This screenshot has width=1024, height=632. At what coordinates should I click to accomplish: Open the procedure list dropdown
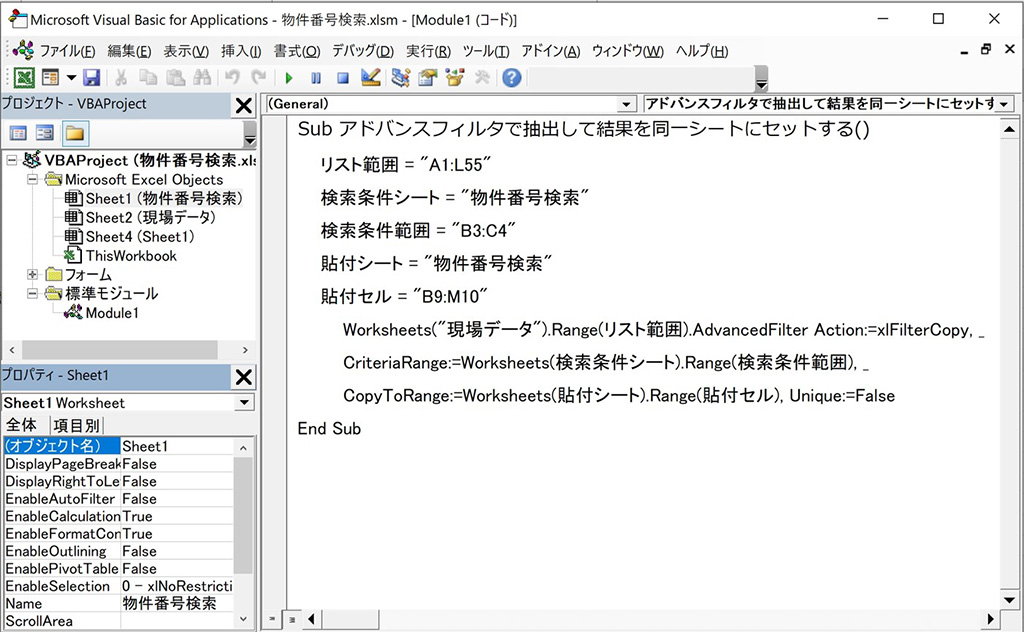point(1004,104)
